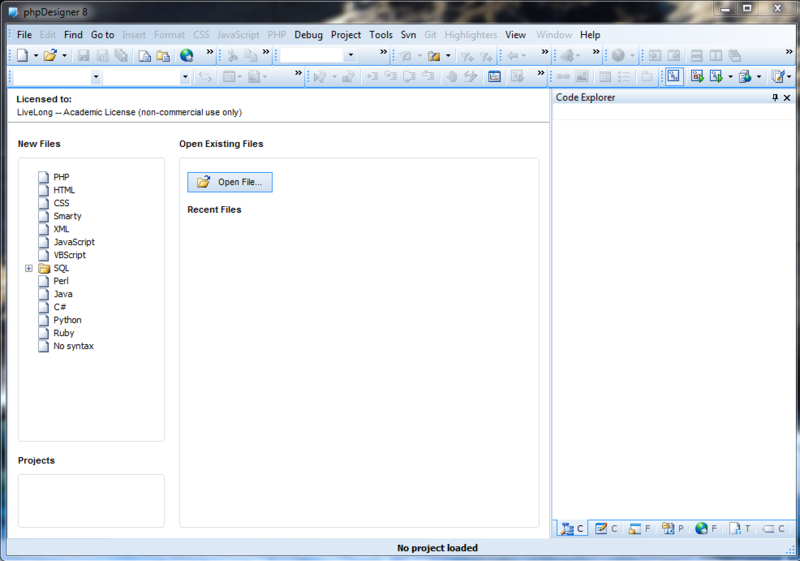Click the envelope folder icon on top toolbar
This screenshot has height=561, width=800.
(x=434, y=56)
